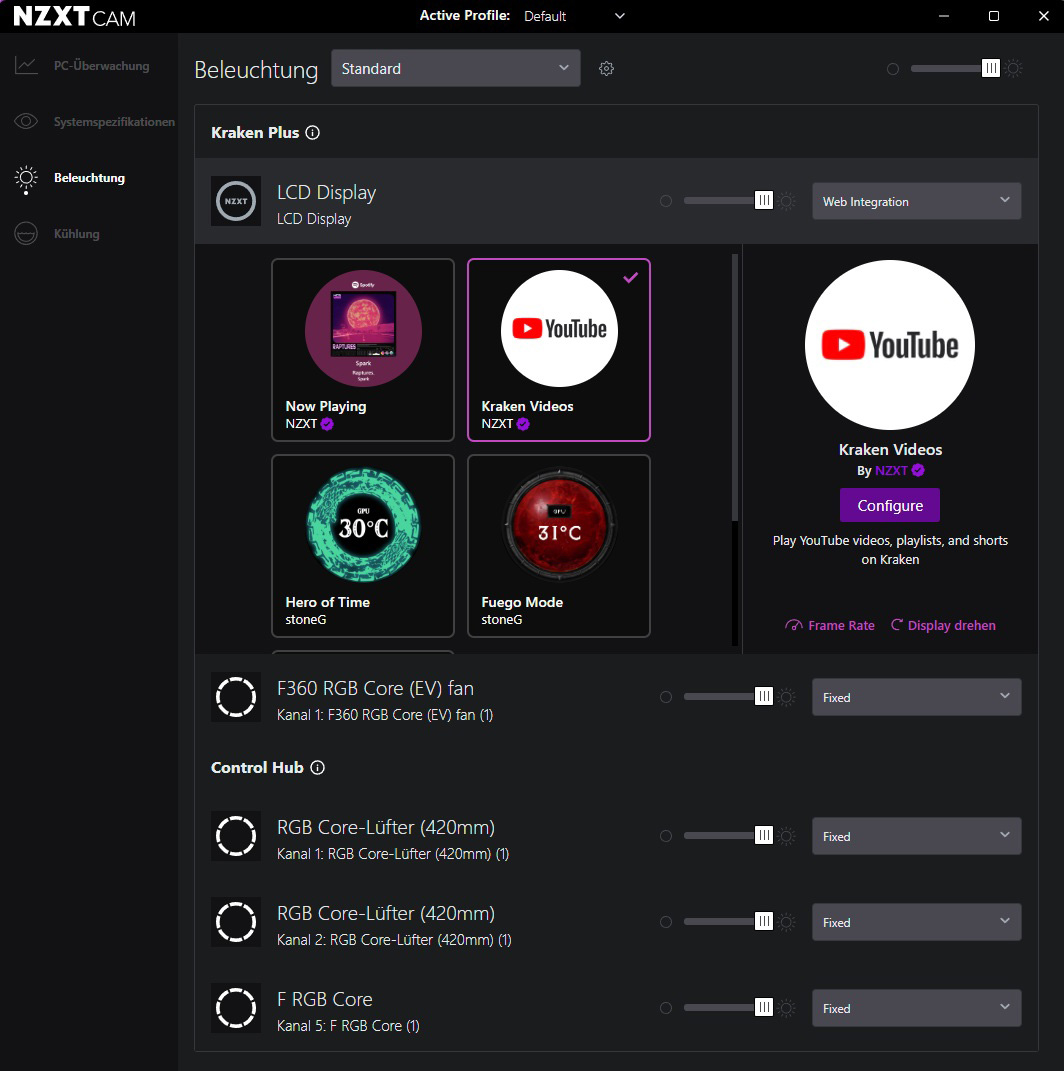Minimize the NZXT CAM window
The height and width of the screenshot is (1071, 1064).
[x=944, y=16]
